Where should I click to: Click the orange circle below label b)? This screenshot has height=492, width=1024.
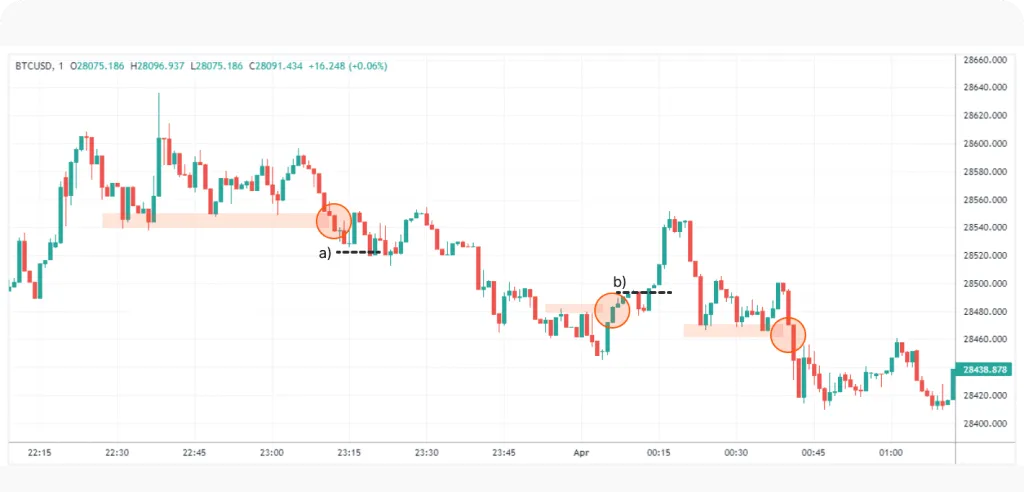pyautogui.click(x=612, y=311)
